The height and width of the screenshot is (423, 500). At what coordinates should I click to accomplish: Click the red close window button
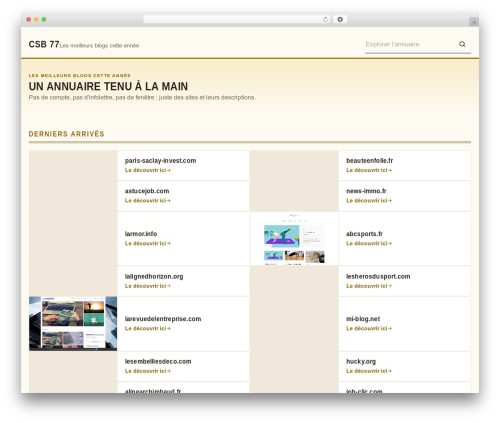[x=29, y=20]
